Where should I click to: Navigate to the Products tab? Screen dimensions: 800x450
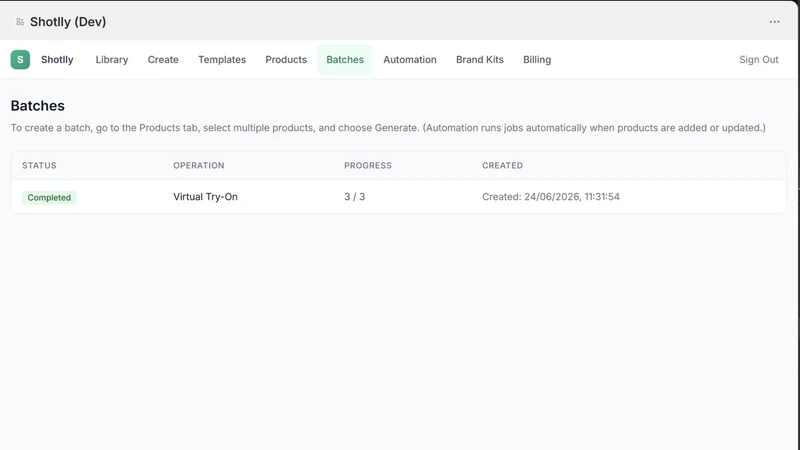point(286,60)
